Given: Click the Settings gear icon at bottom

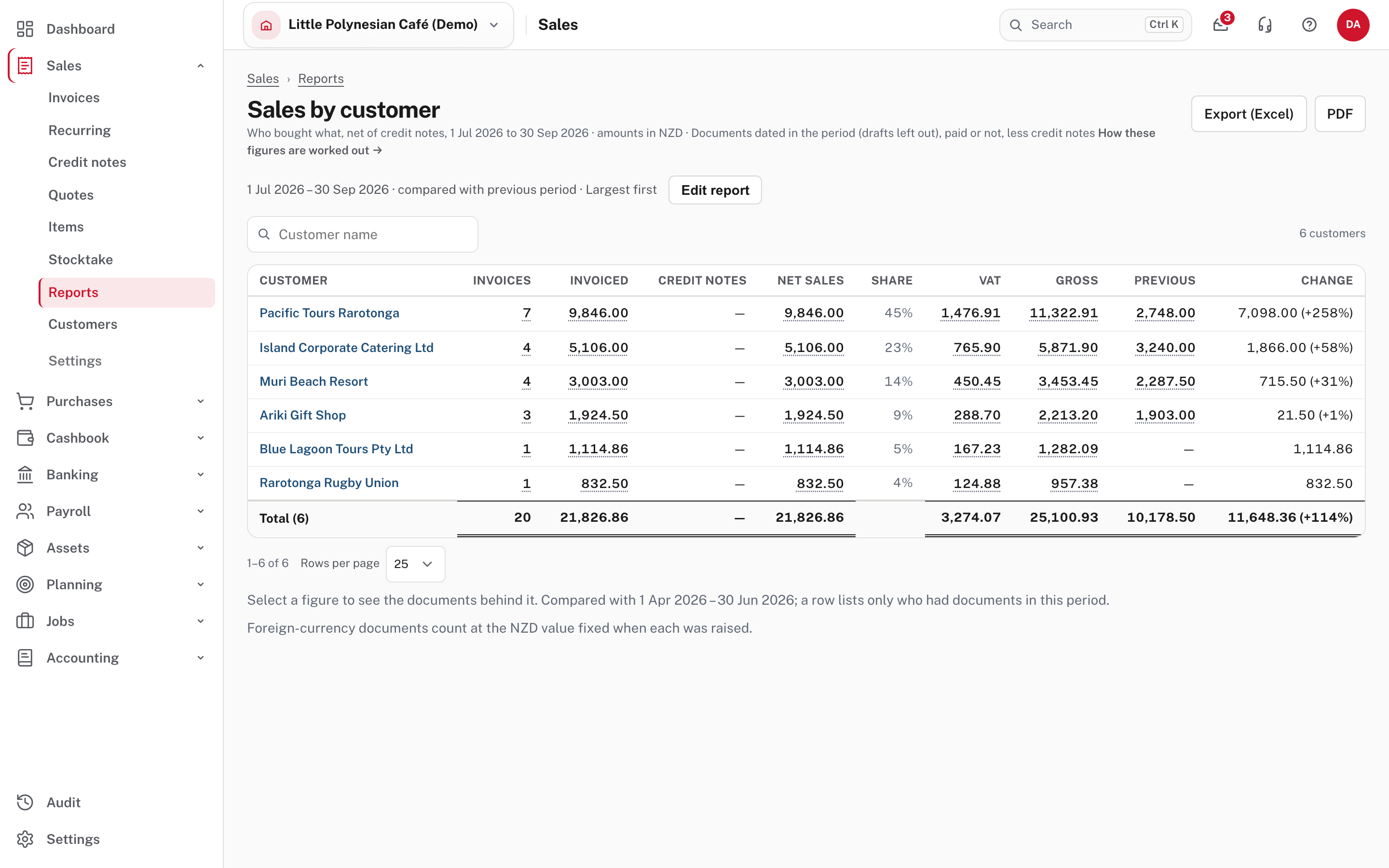Looking at the screenshot, I should [25, 839].
